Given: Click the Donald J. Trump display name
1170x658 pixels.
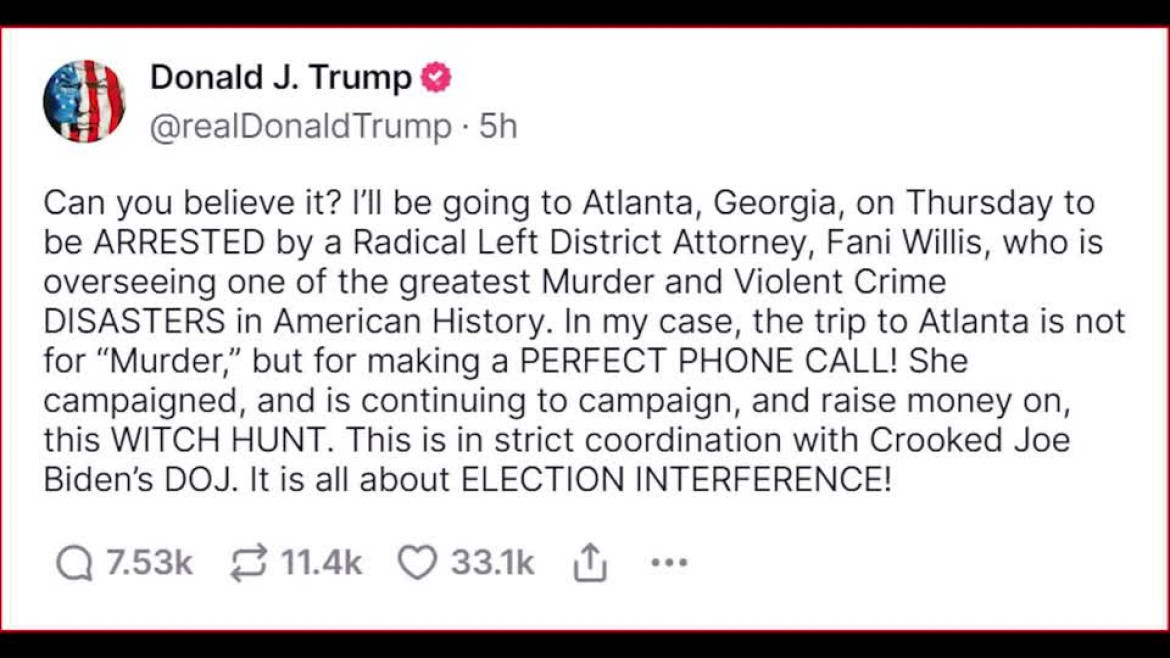Looking at the screenshot, I should [281, 77].
